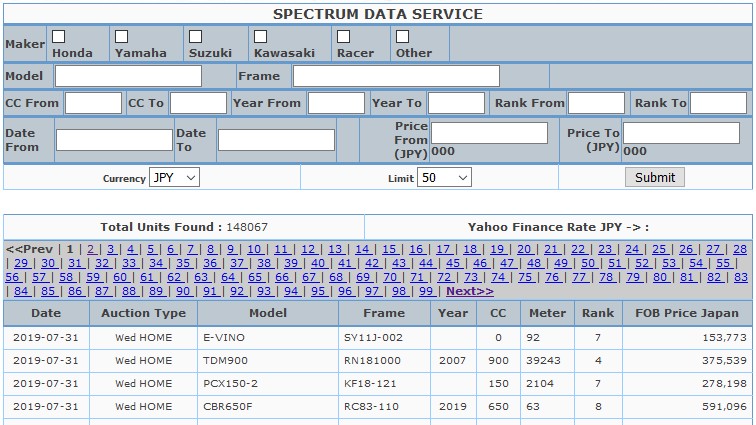Focus the Frame text field

coord(396,76)
